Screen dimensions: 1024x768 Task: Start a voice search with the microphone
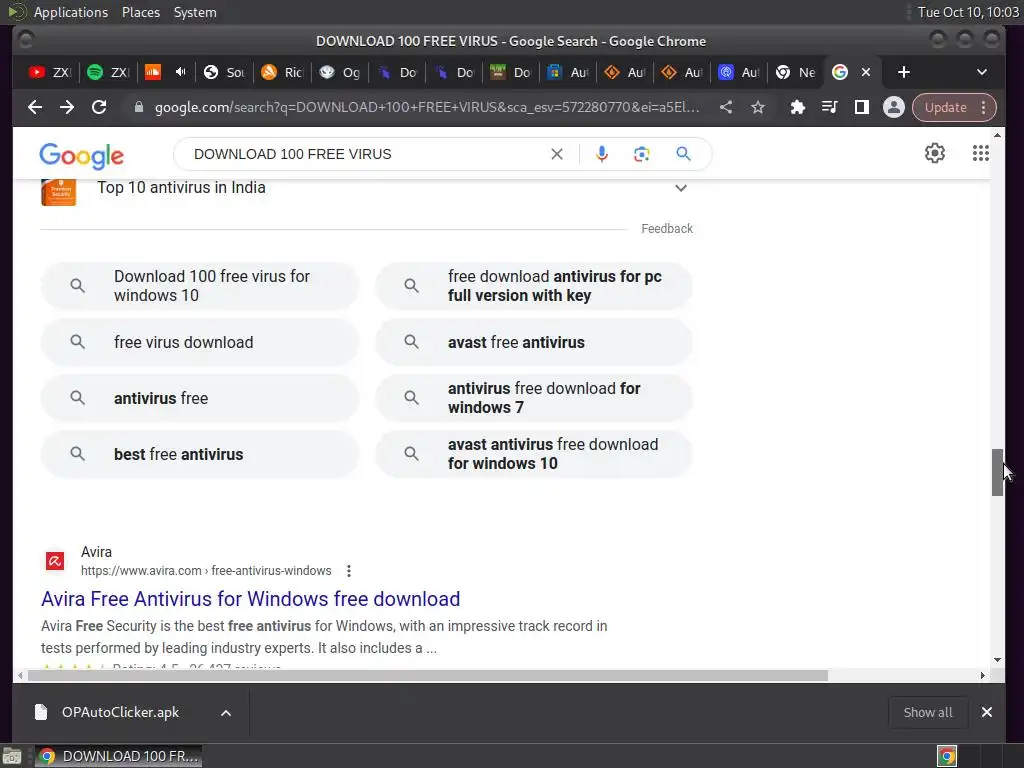(x=601, y=154)
